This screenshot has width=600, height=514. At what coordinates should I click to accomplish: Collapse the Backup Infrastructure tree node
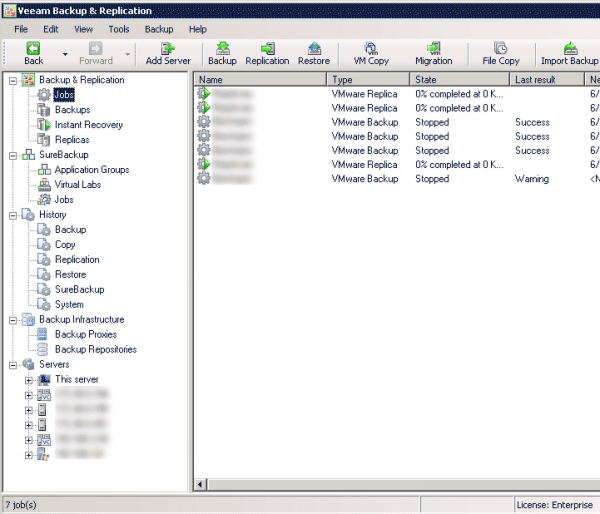(x=13, y=320)
